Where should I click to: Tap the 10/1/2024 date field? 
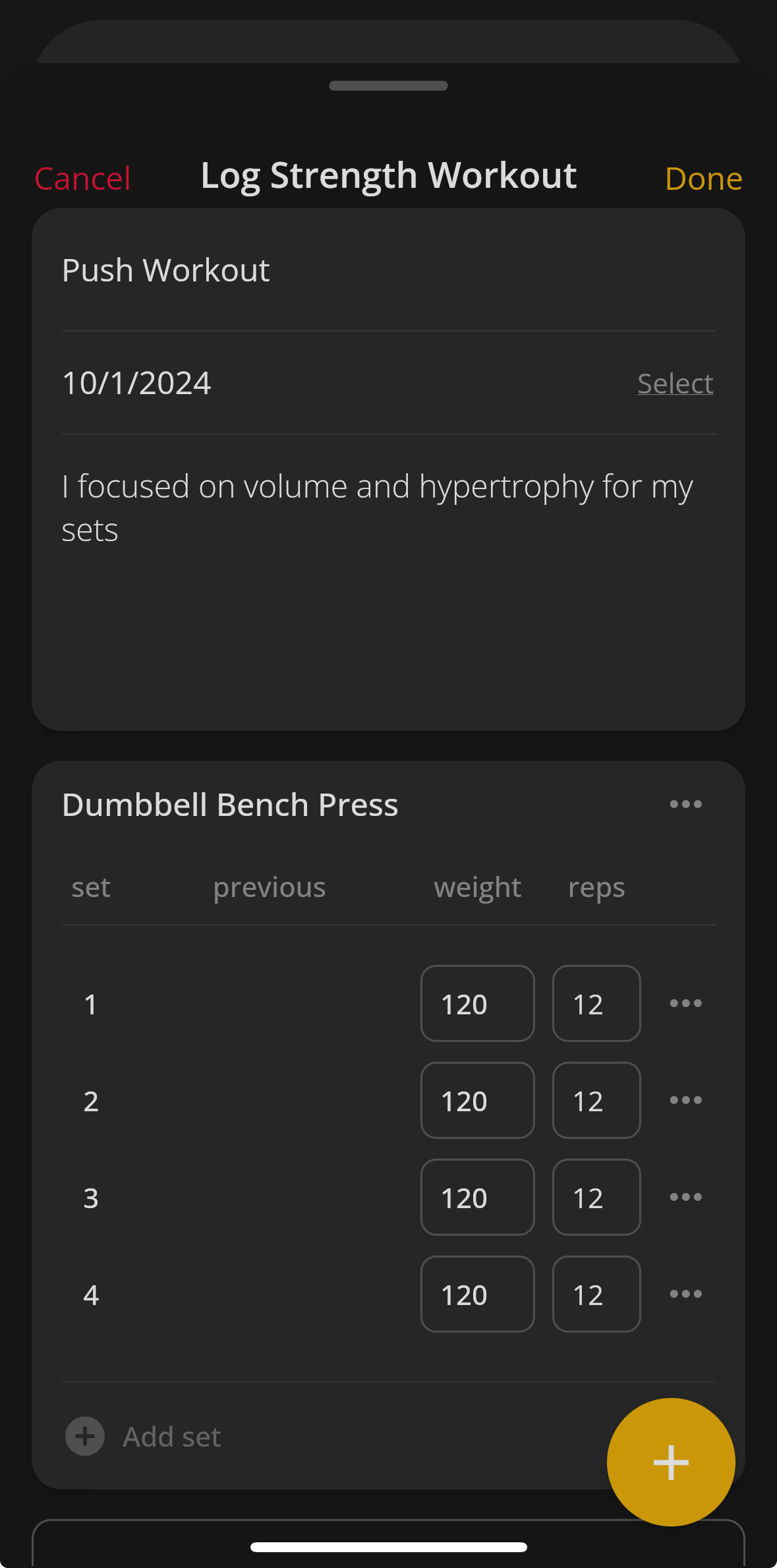137,384
